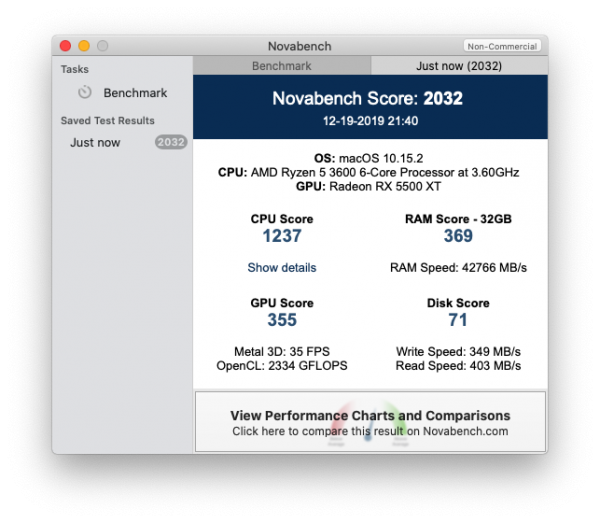Close the Novabench window with red button

(x=65, y=46)
